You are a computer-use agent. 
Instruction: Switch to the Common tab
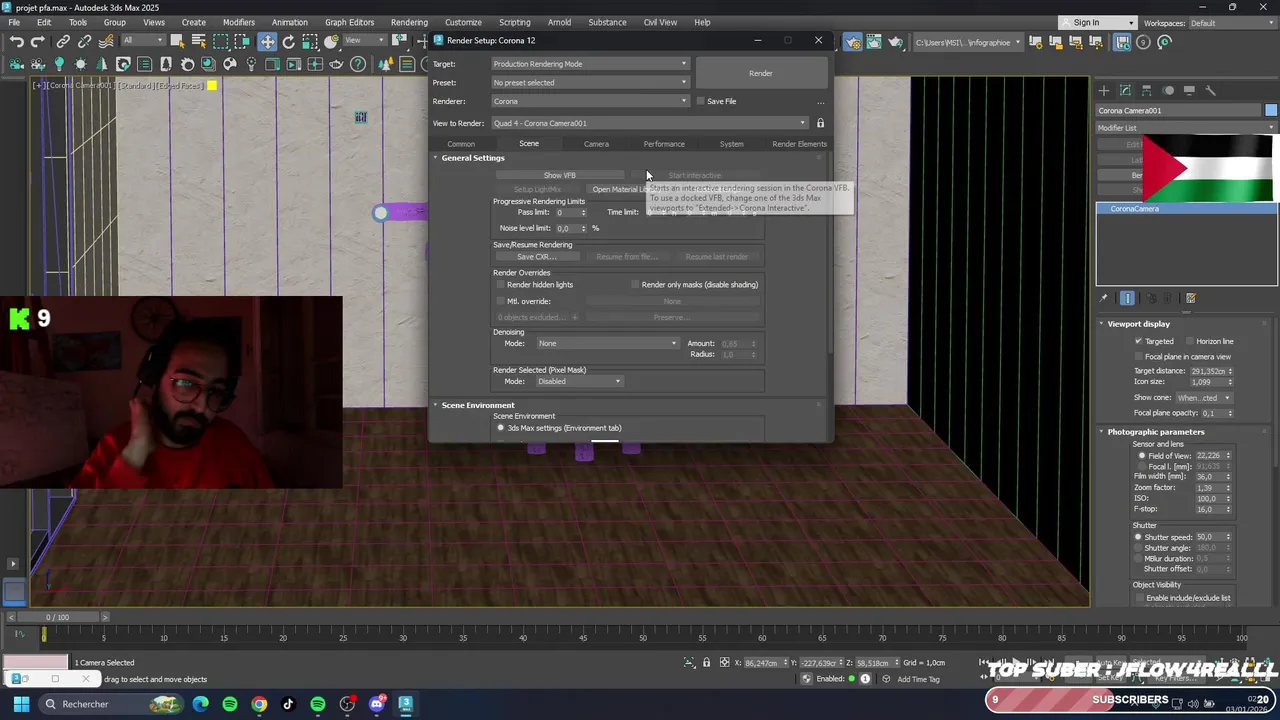(461, 144)
